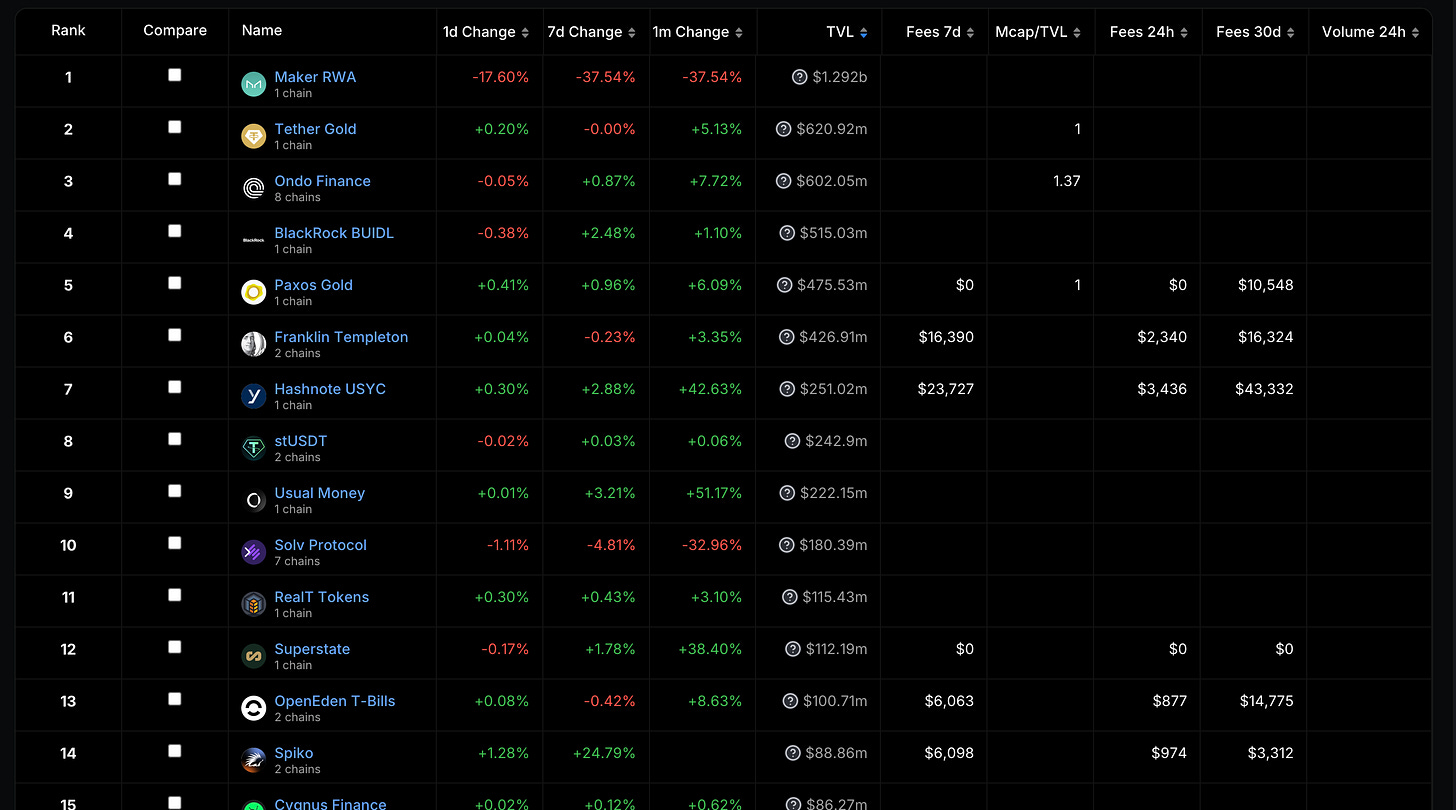Click the TVL info icon for Spiko

pyautogui.click(x=793, y=753)
